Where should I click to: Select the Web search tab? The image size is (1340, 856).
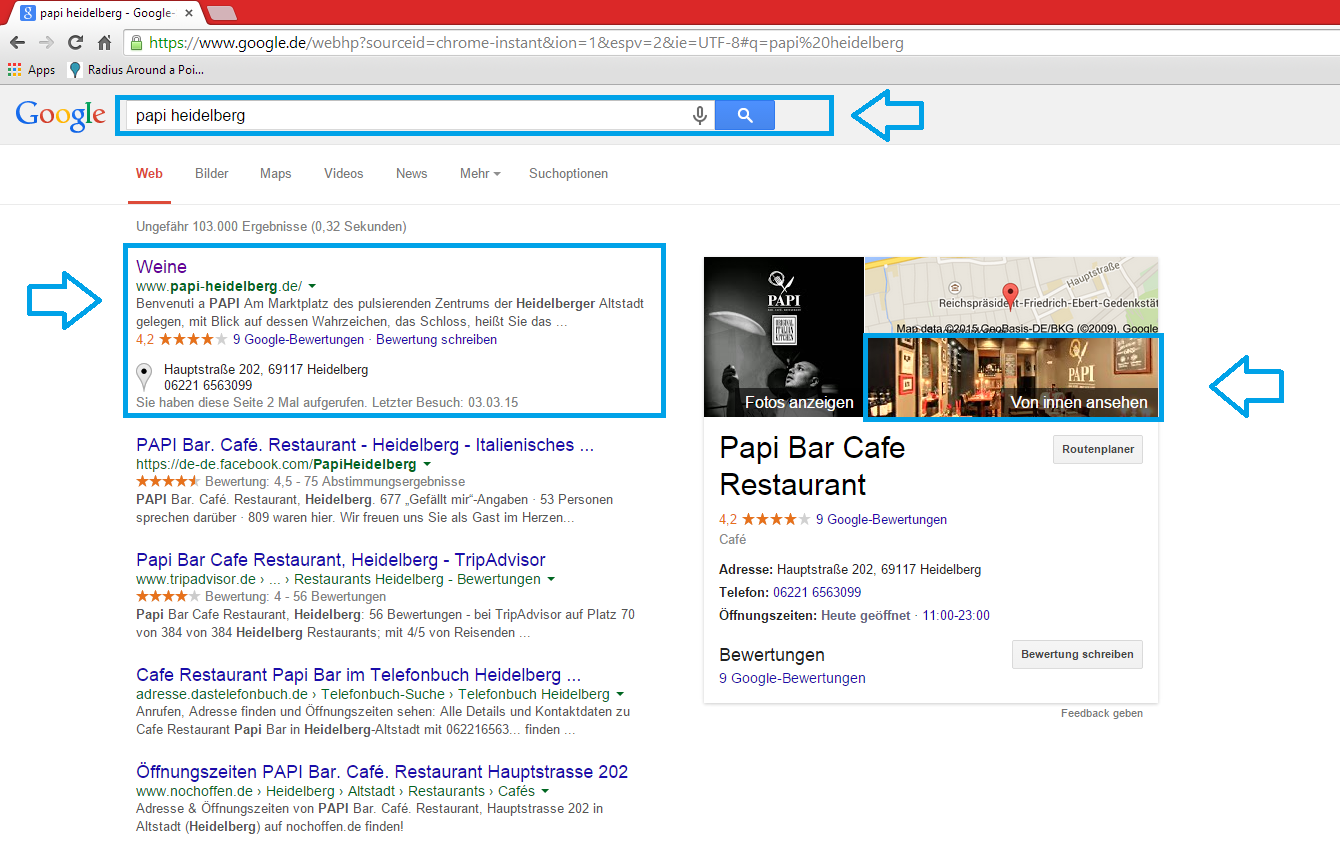(x=149, y=174)
